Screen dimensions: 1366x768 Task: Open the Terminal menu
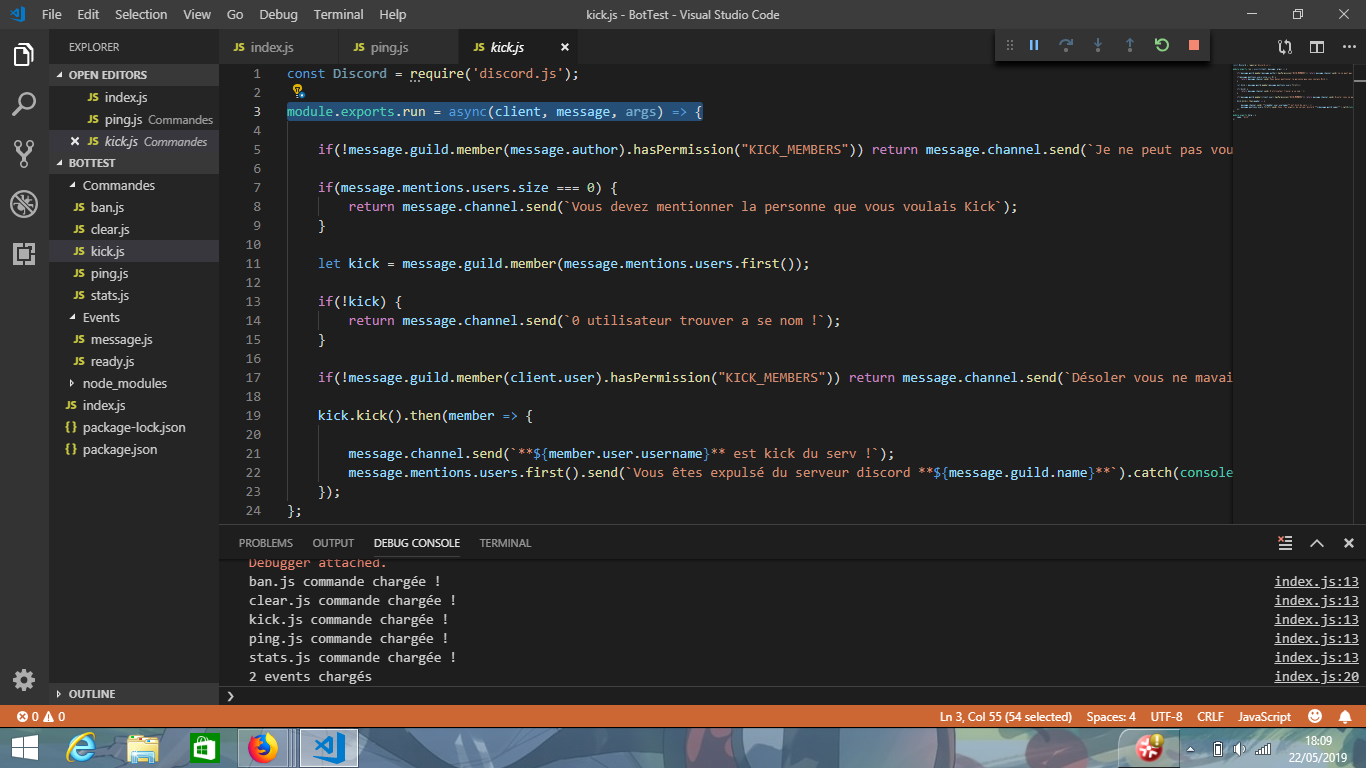coord(338,14)
